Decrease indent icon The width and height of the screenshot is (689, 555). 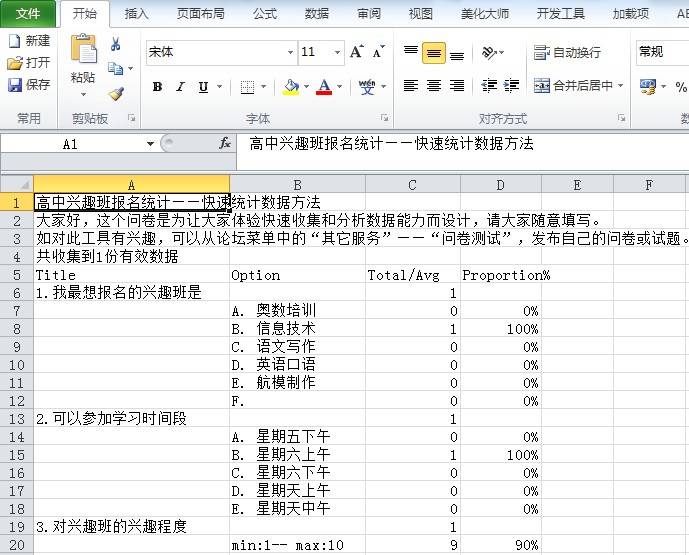[489, 85]
